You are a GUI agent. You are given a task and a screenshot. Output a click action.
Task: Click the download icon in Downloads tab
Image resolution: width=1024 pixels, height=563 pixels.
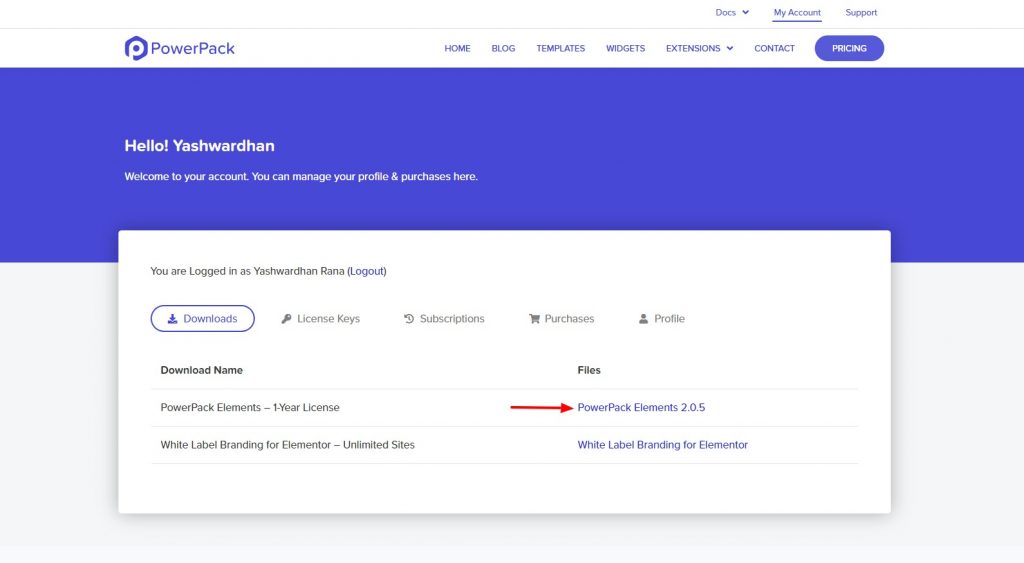click(x=172, y=319)
